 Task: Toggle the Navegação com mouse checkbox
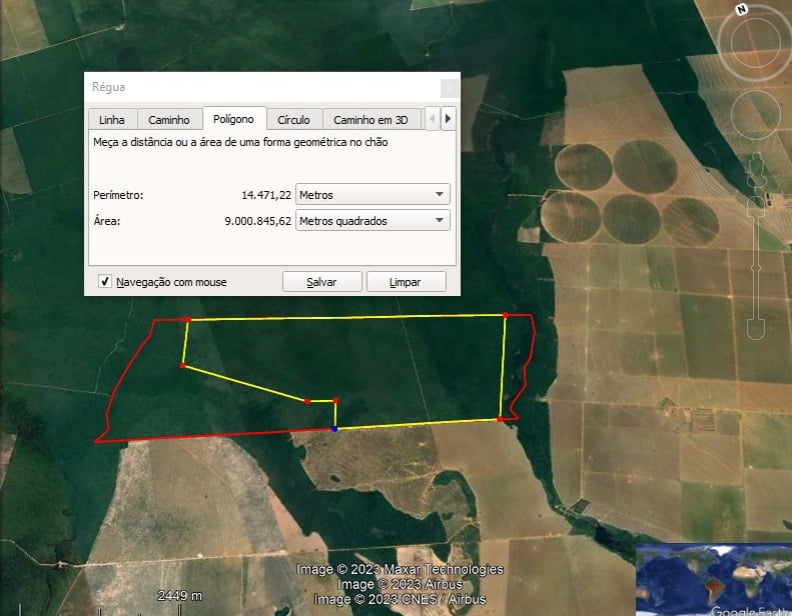[105, 282]
